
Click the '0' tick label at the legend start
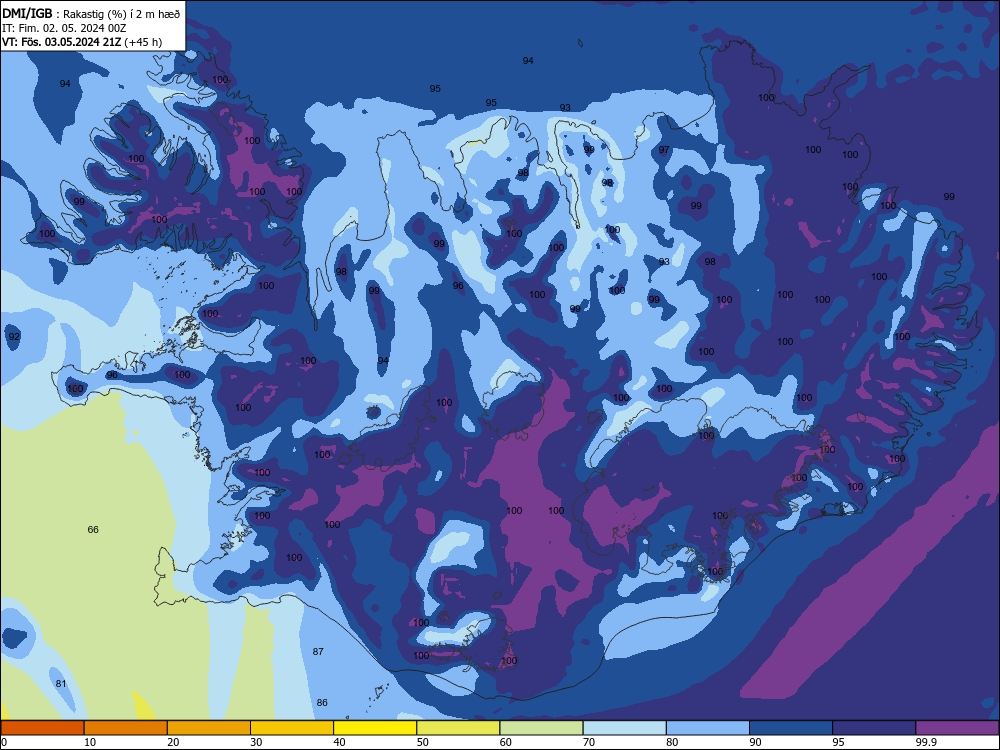(4, 742)
